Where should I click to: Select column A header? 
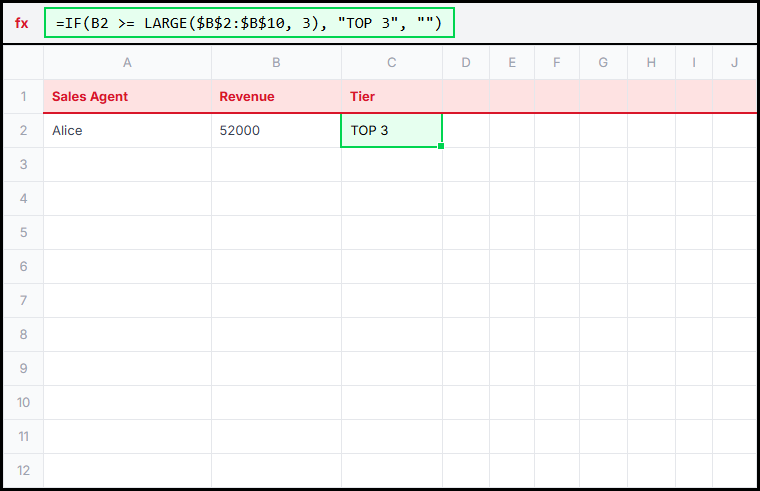coord(127,63)
